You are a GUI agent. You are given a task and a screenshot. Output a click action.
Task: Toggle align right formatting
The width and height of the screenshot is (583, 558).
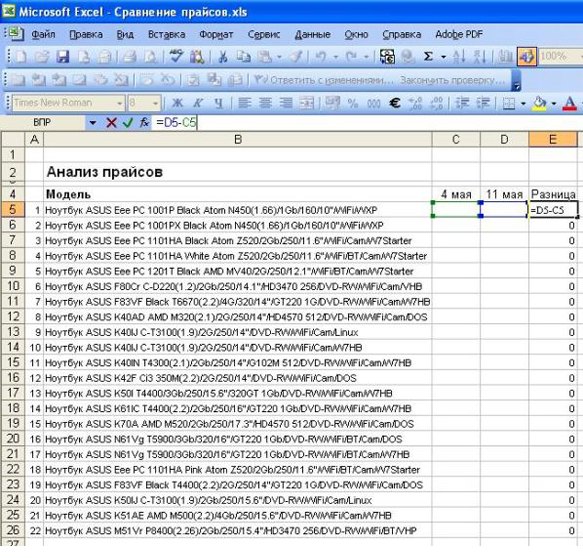coord(286,103)
